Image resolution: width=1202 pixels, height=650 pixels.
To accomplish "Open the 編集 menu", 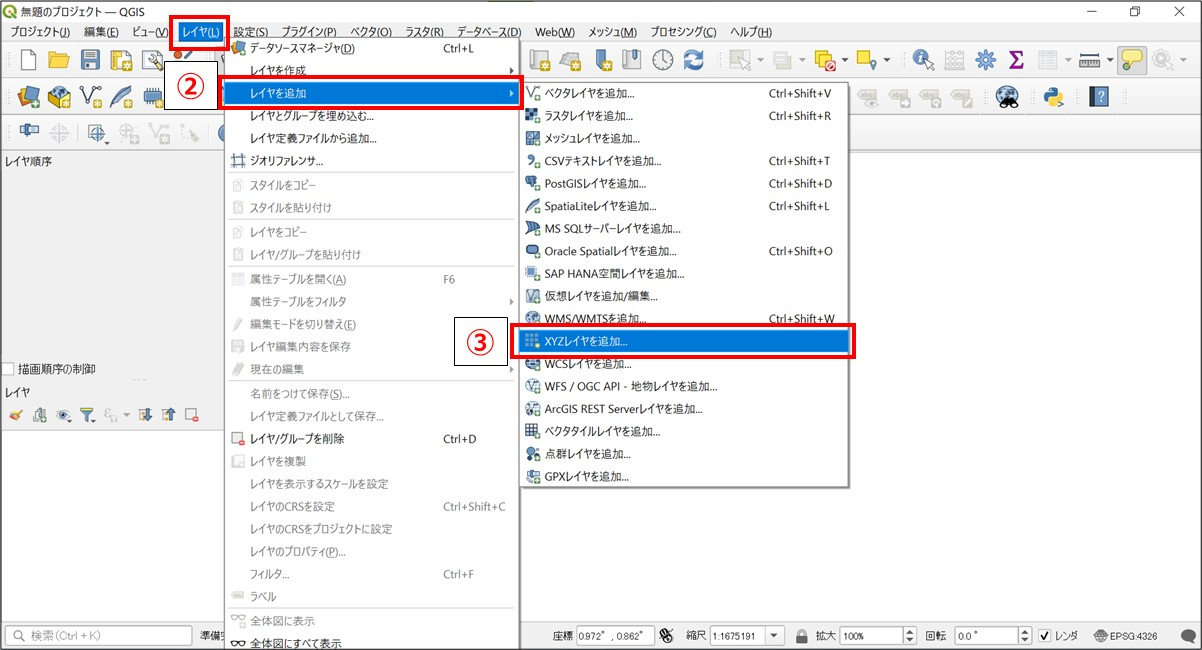I will tap(101, 32).
